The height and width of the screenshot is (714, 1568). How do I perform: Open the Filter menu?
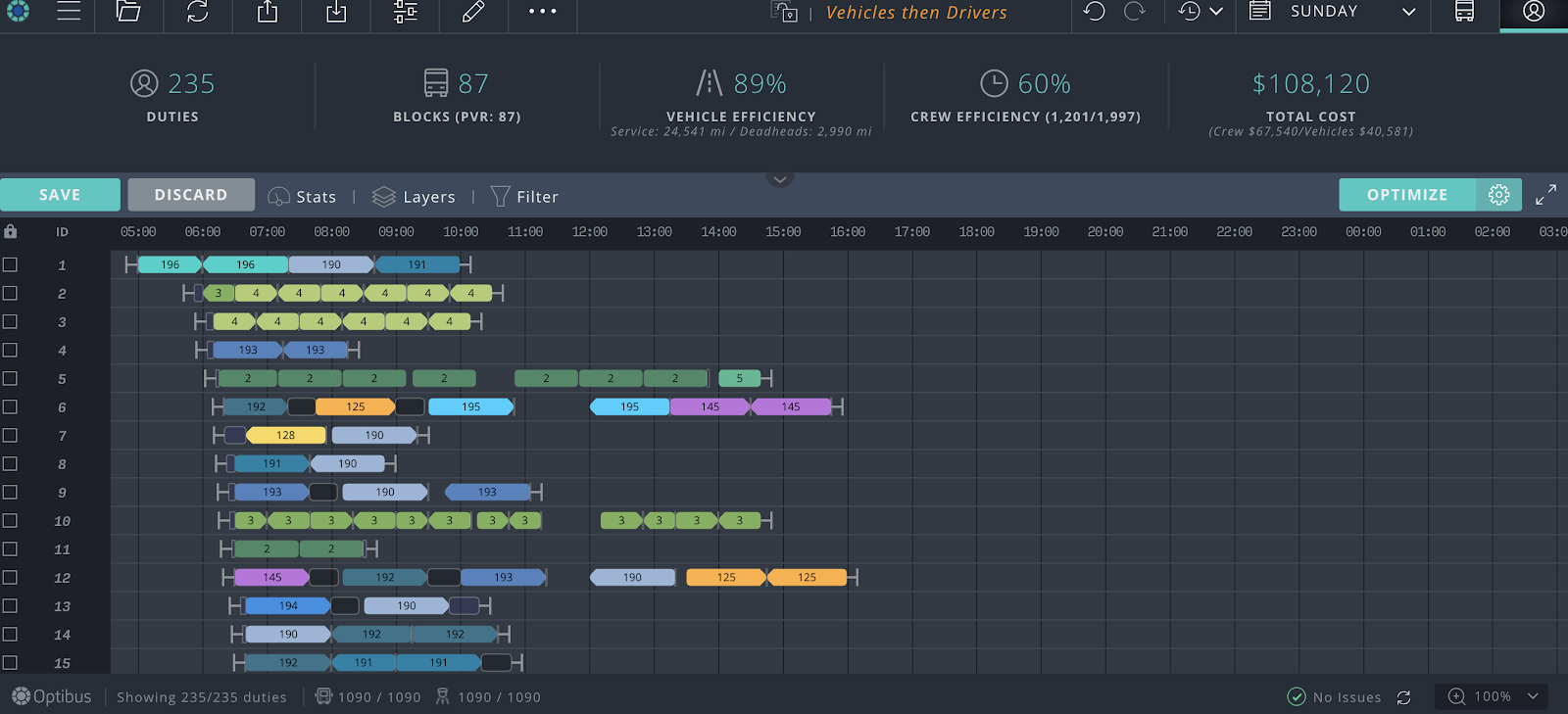coord(524,197)
